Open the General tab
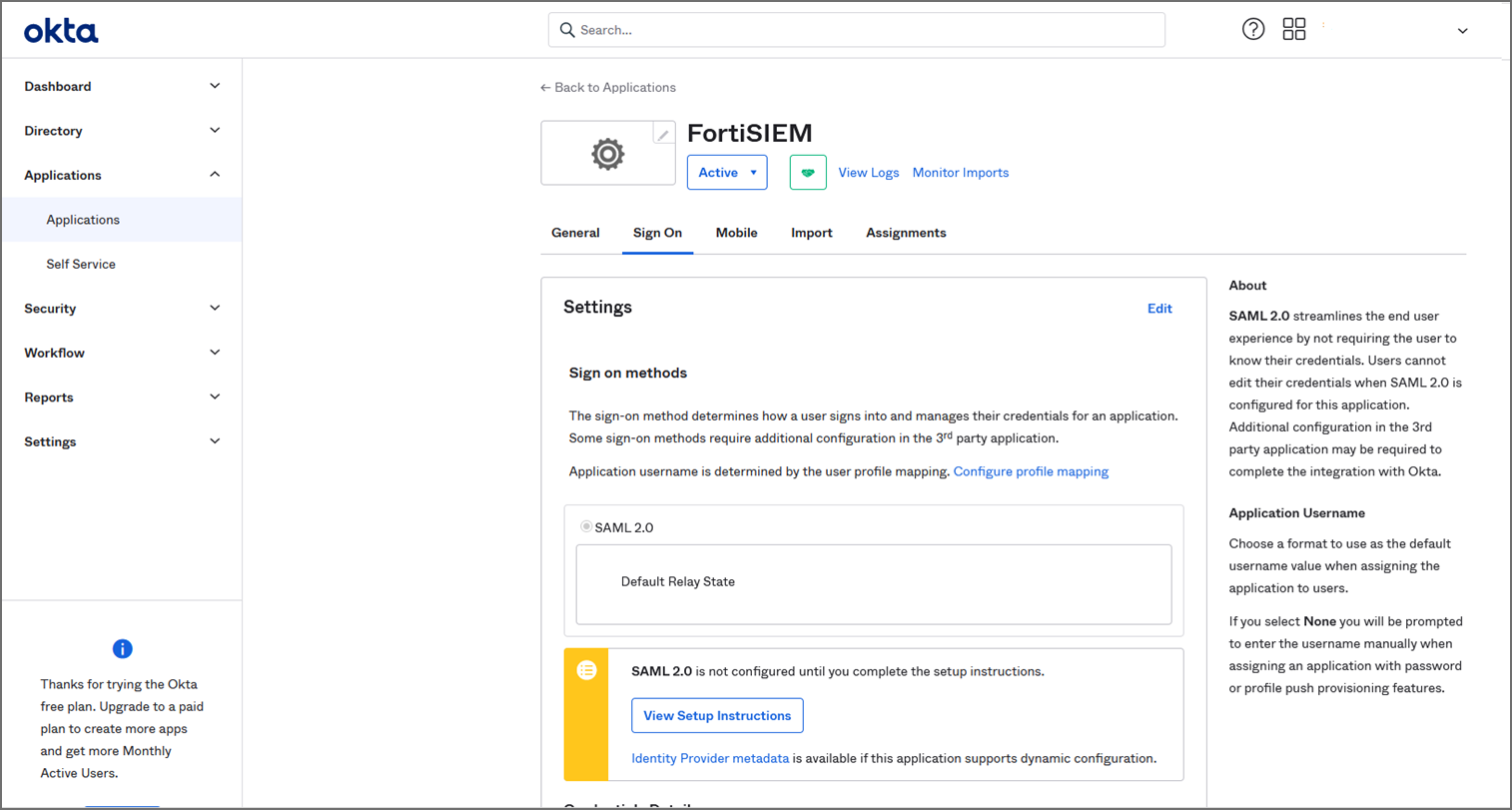The image size is (1512, 810). 575,233
